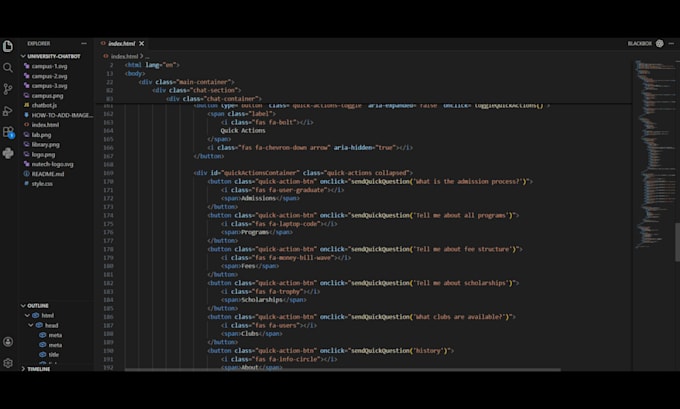Expand the TIMELINE section

pos(39,369)
